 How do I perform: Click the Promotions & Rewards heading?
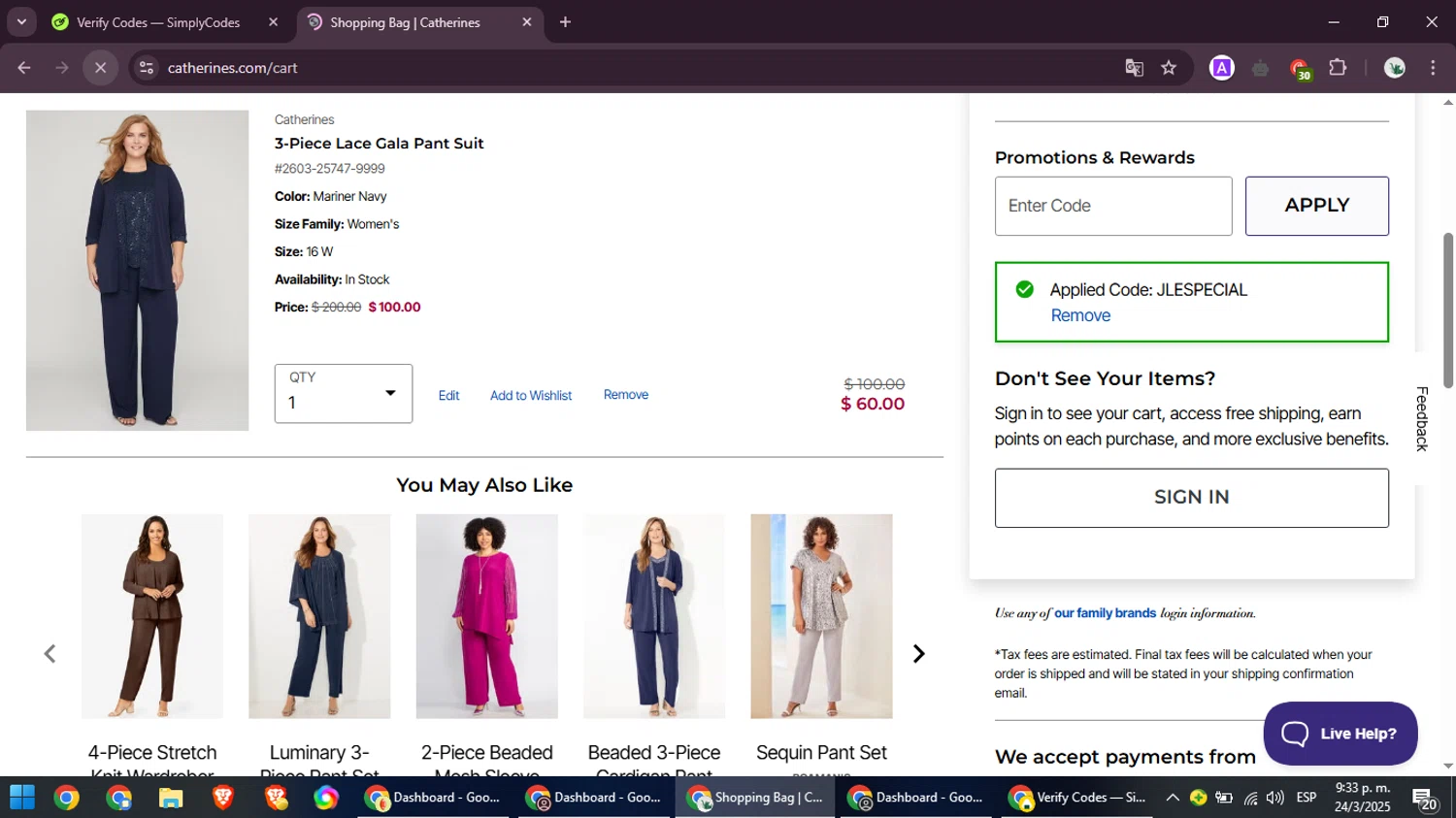[x=1095, y=157]
